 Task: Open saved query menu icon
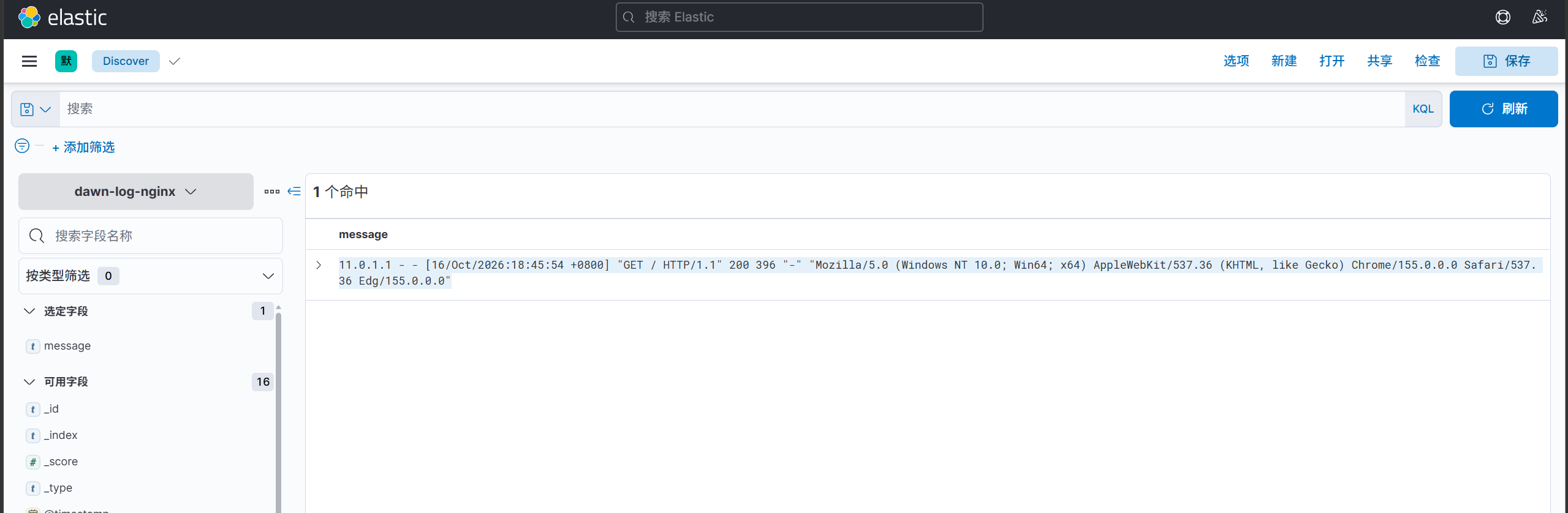tap(36, 109)
